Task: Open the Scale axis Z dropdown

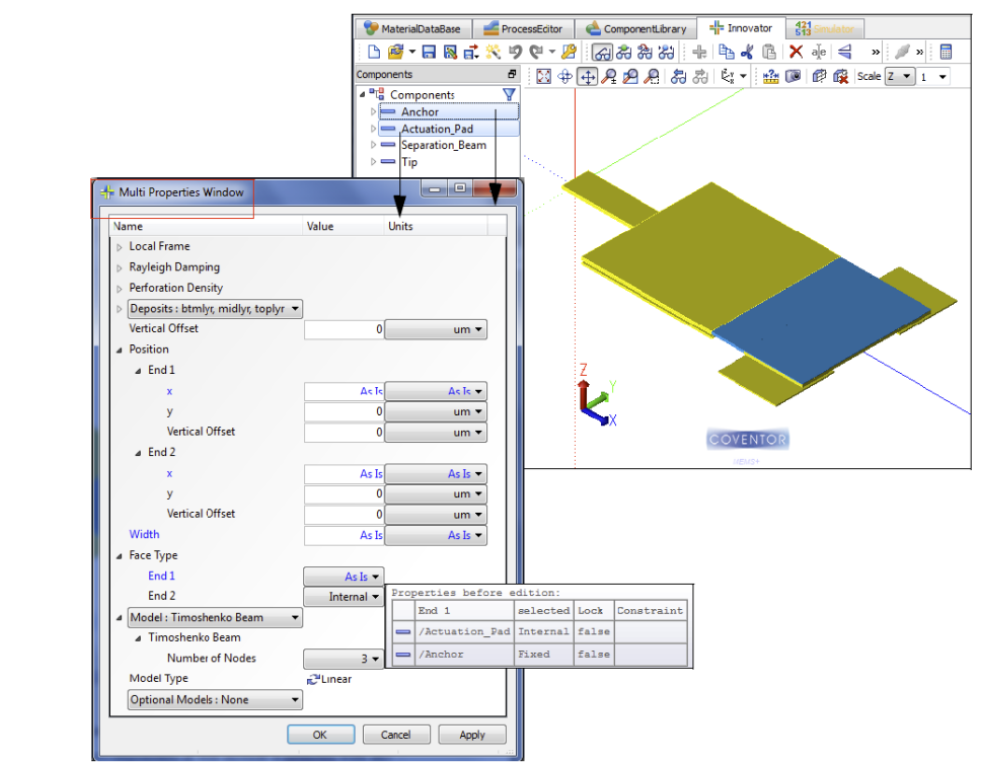Action: (900, 77)
